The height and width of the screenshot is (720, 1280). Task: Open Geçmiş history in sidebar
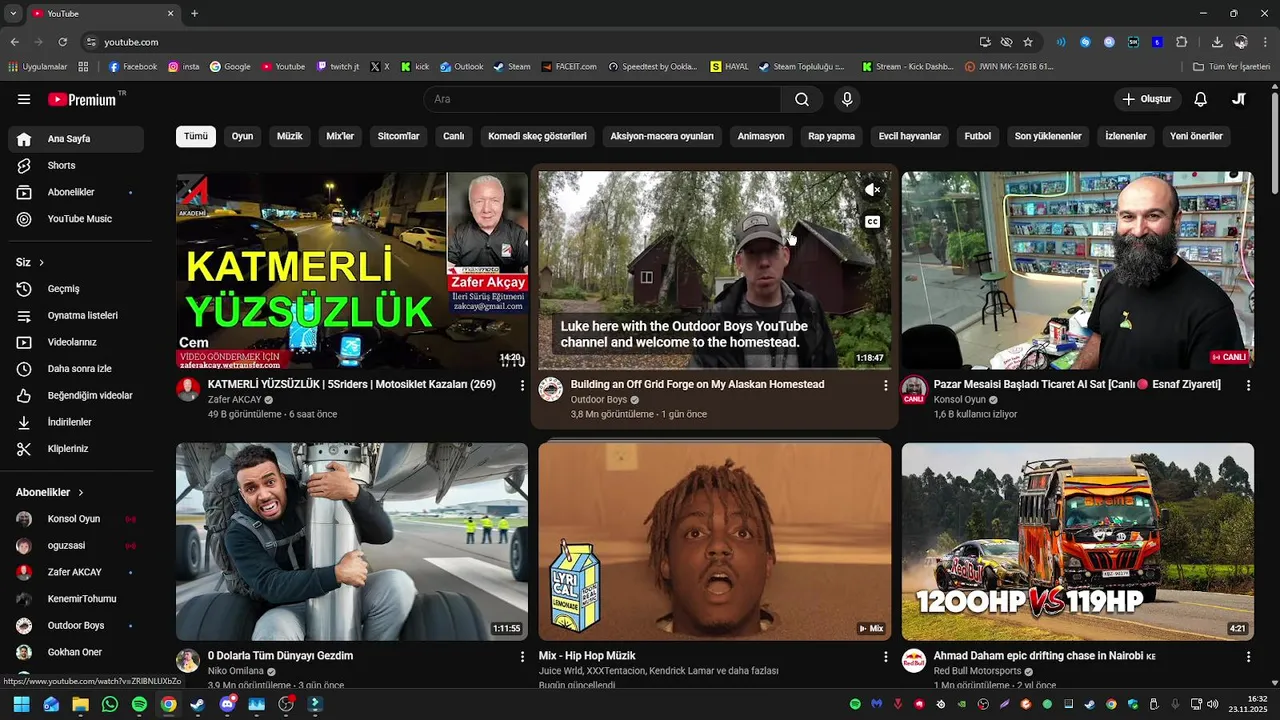point(76,289)
